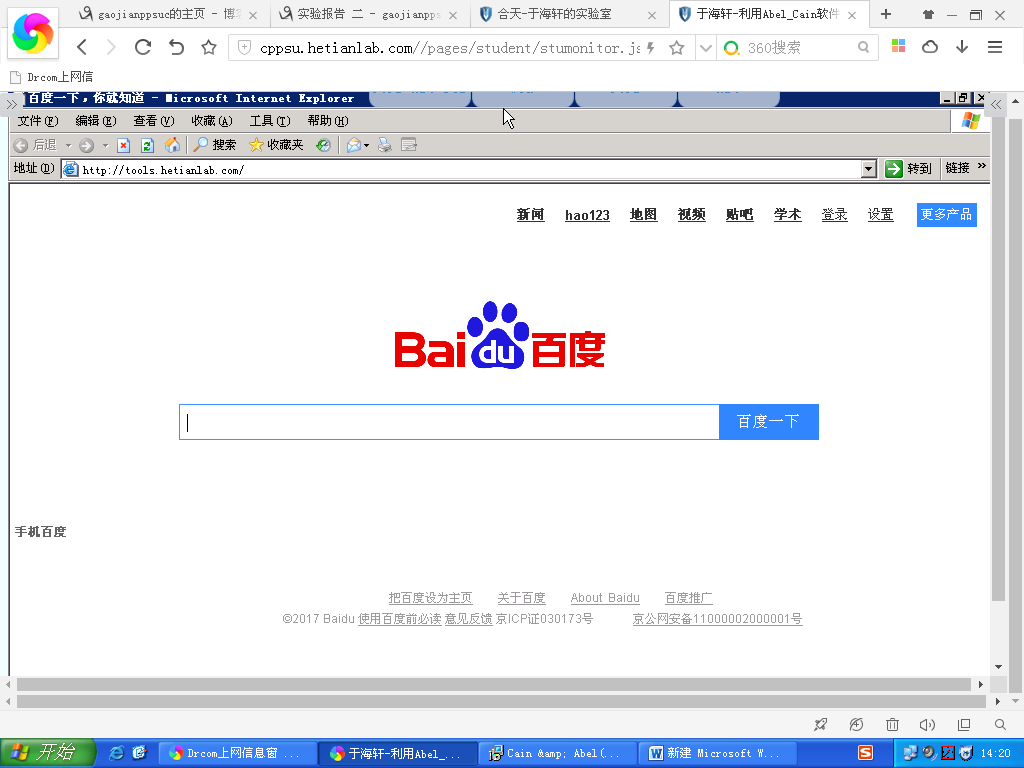Screen dimensions: 1024x768
Task: Click Baidu 登录 link
Action: pos(835,214)
